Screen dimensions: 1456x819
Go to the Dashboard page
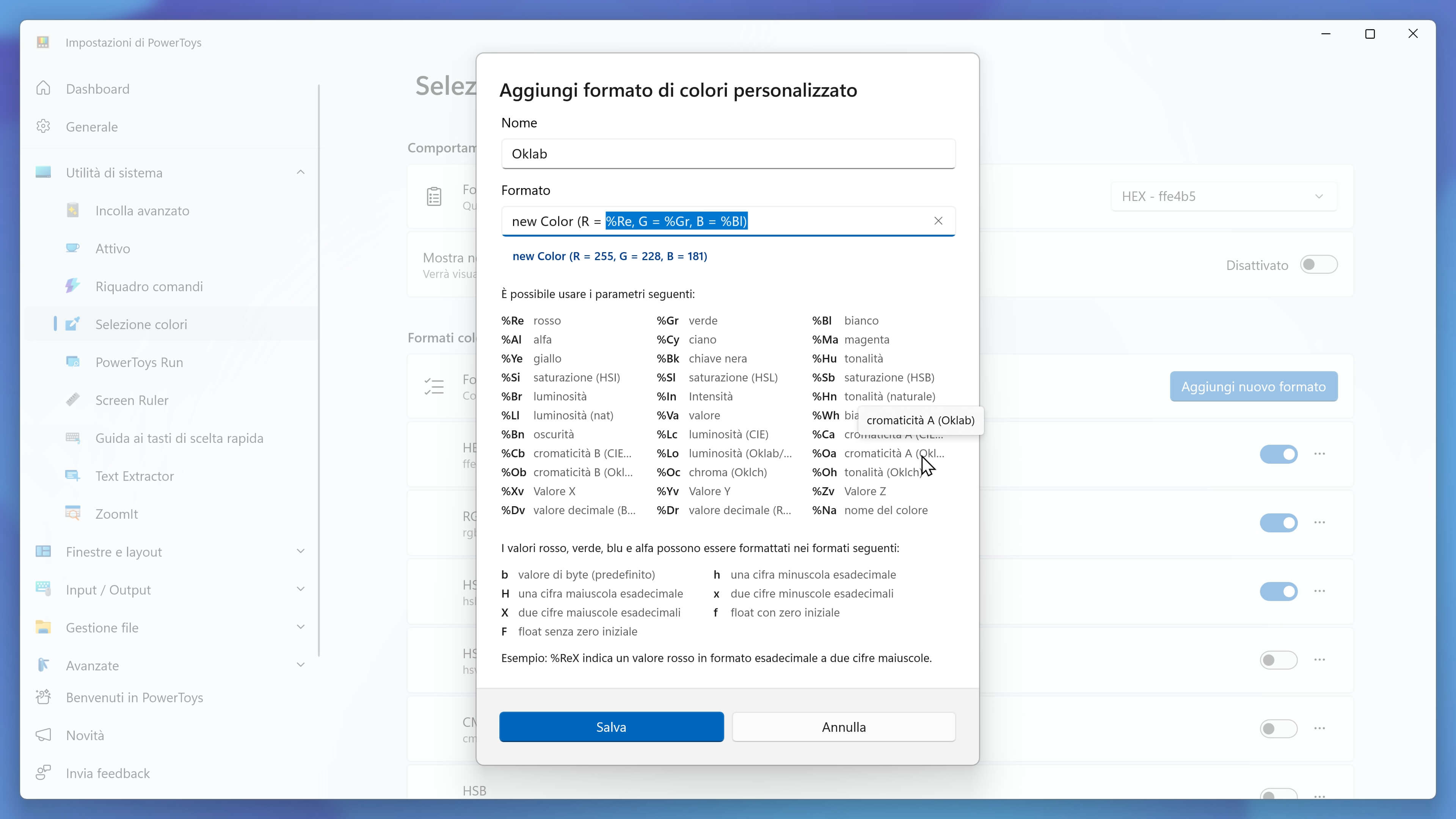pos(97,89)
